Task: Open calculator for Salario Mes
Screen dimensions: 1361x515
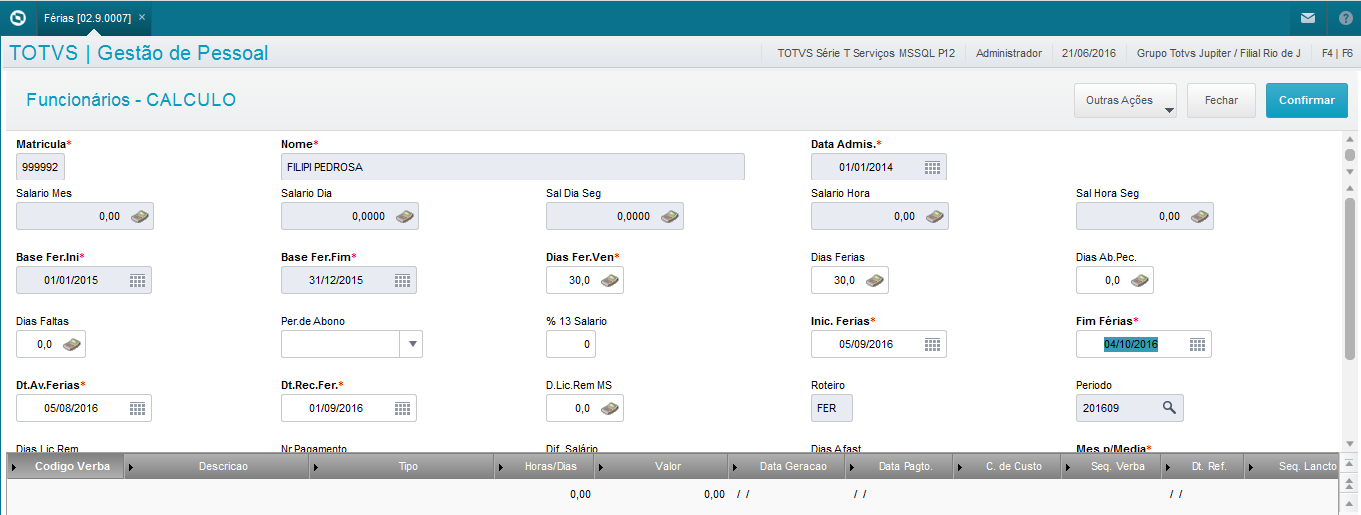Action: pos(140,216)
